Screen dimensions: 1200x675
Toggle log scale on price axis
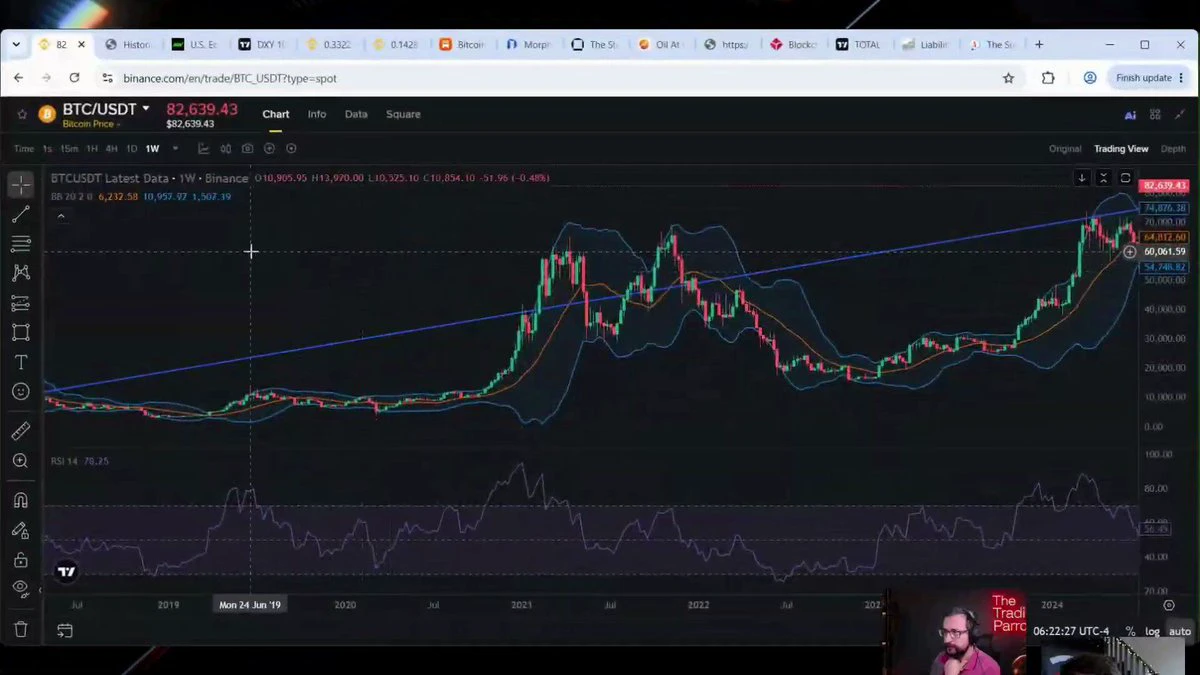(1153, 631)
